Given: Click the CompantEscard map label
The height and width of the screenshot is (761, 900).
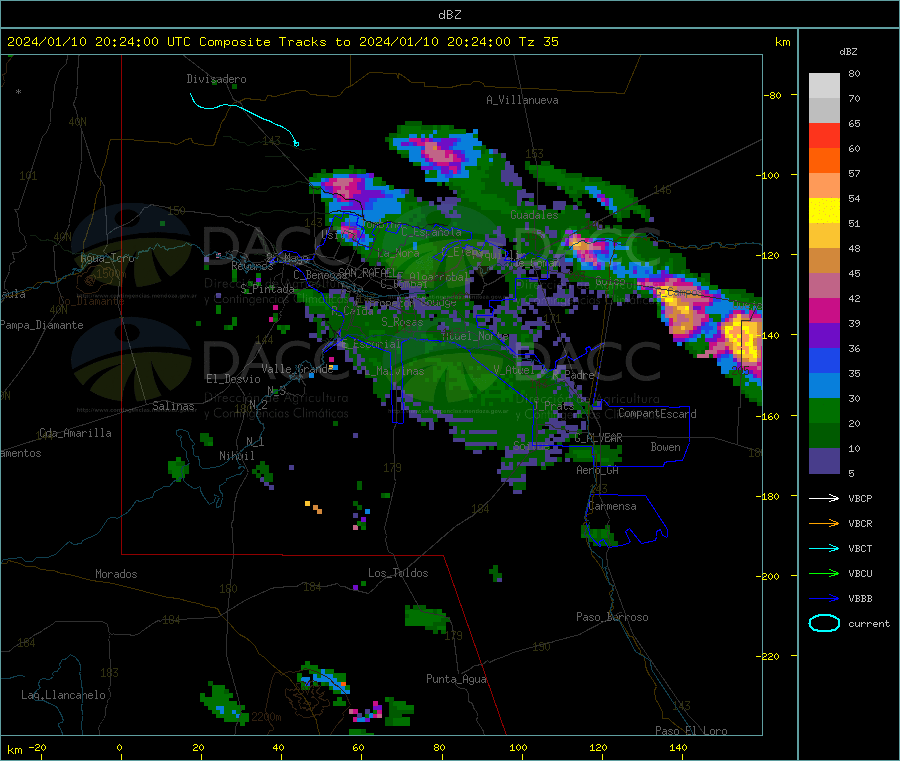Looking at the screenshot, I should click(x=657, y=414).
